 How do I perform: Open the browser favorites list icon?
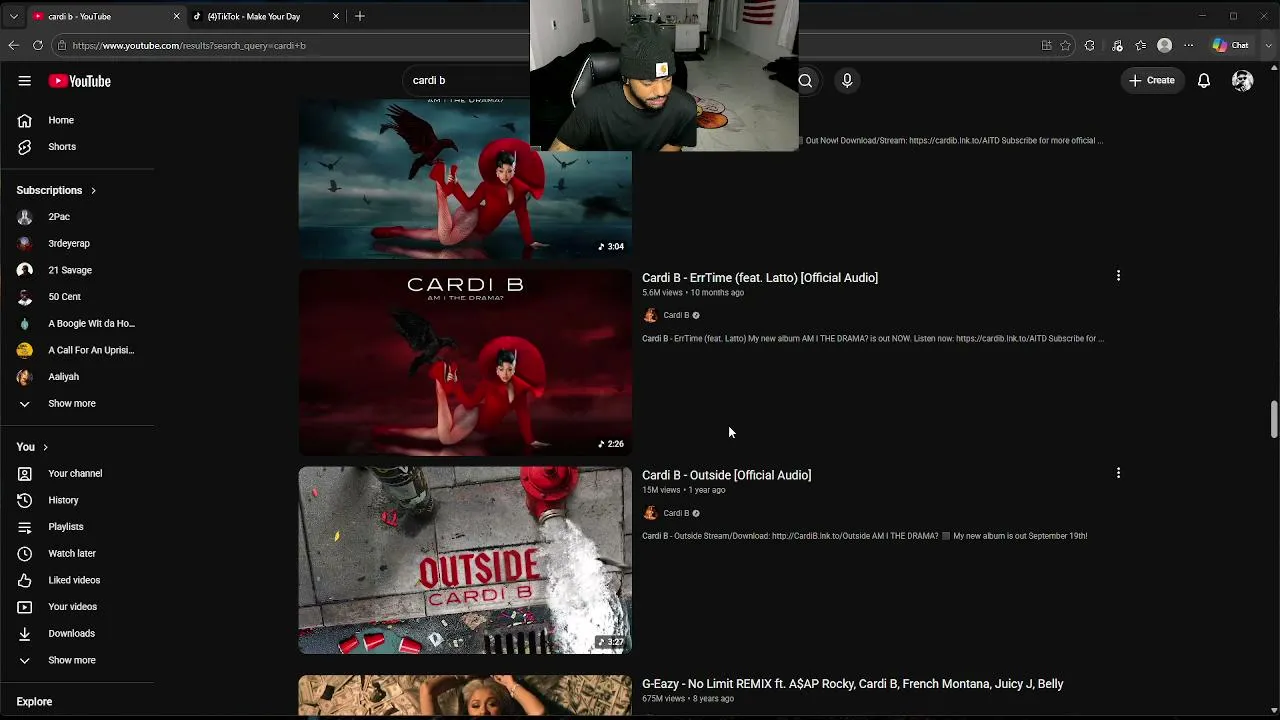click(x=1141, y=45)
